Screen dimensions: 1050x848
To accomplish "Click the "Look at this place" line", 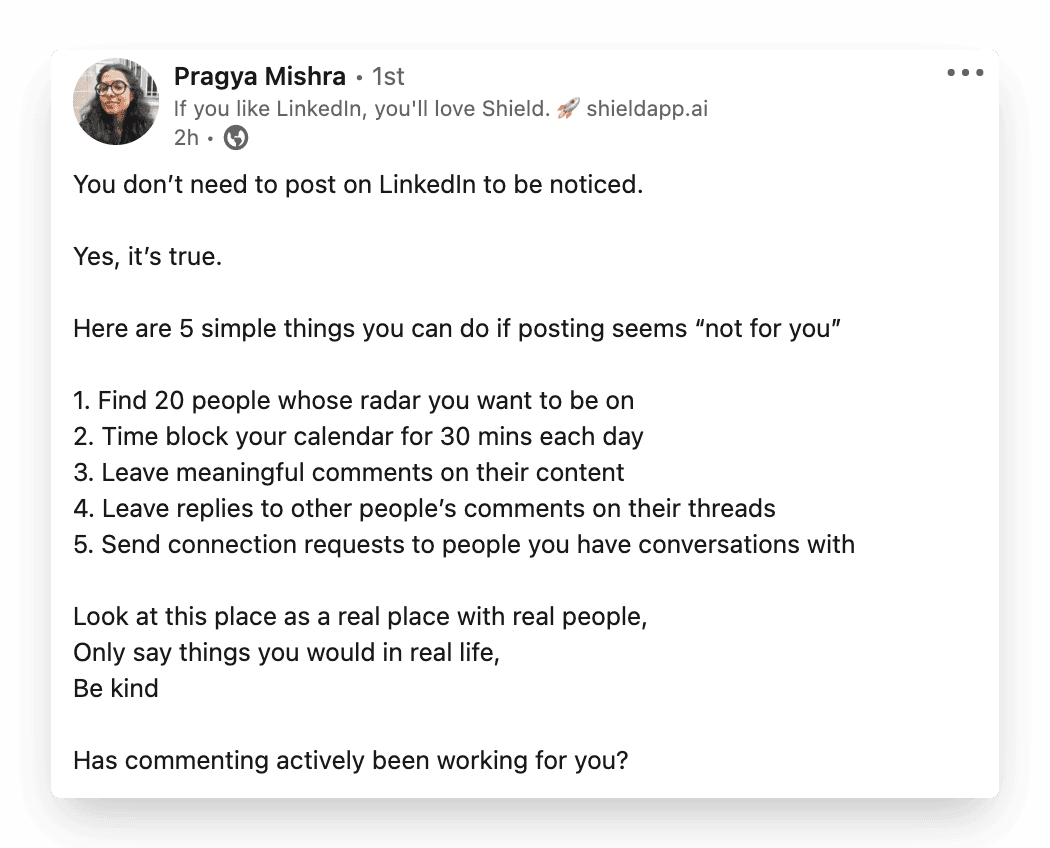I will 360,616.
